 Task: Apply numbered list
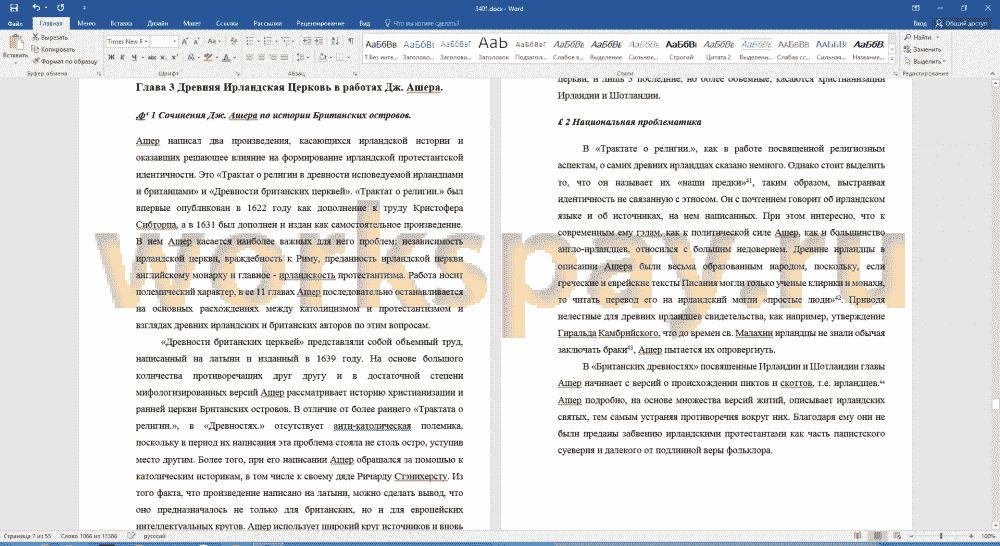tap(270, 41)
